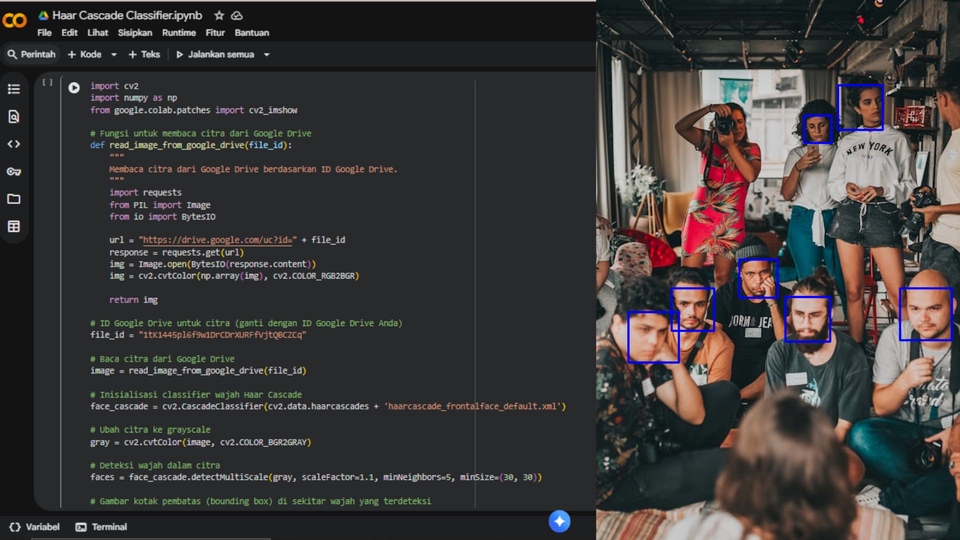The width and height of the screenshot is (960, 540).
Task: Star the Haar Cascade Classifier notebook
Action: pyautogui.click(x=219, y=16)
